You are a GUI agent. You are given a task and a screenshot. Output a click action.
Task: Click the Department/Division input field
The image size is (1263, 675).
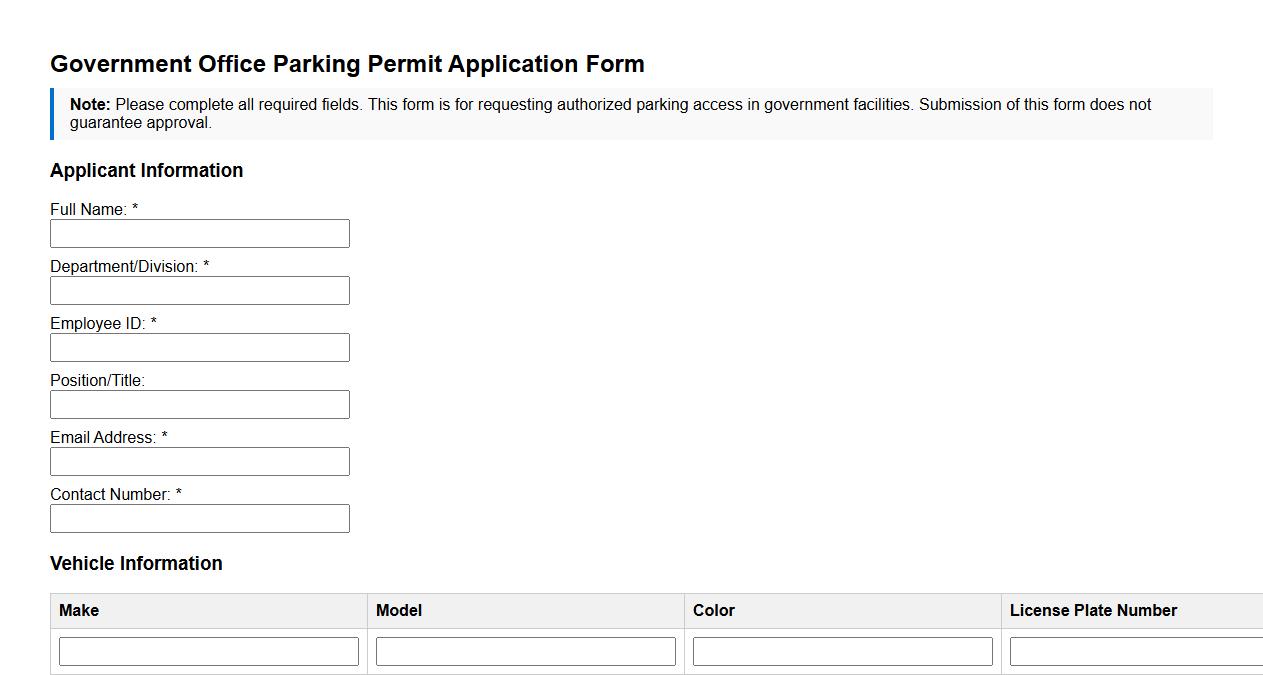200,290
